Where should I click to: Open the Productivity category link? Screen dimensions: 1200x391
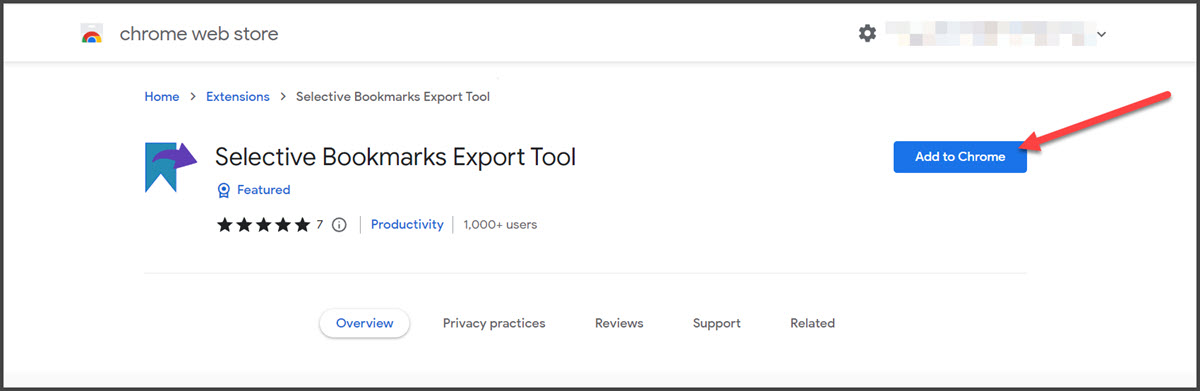coord(407,225)
